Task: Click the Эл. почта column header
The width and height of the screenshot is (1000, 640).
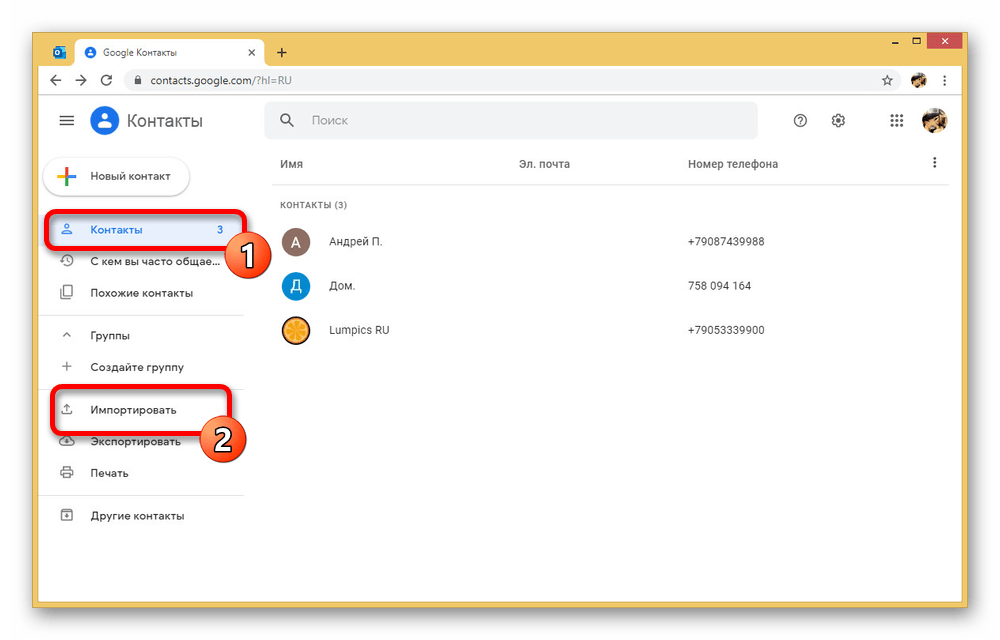Action: 544,164
